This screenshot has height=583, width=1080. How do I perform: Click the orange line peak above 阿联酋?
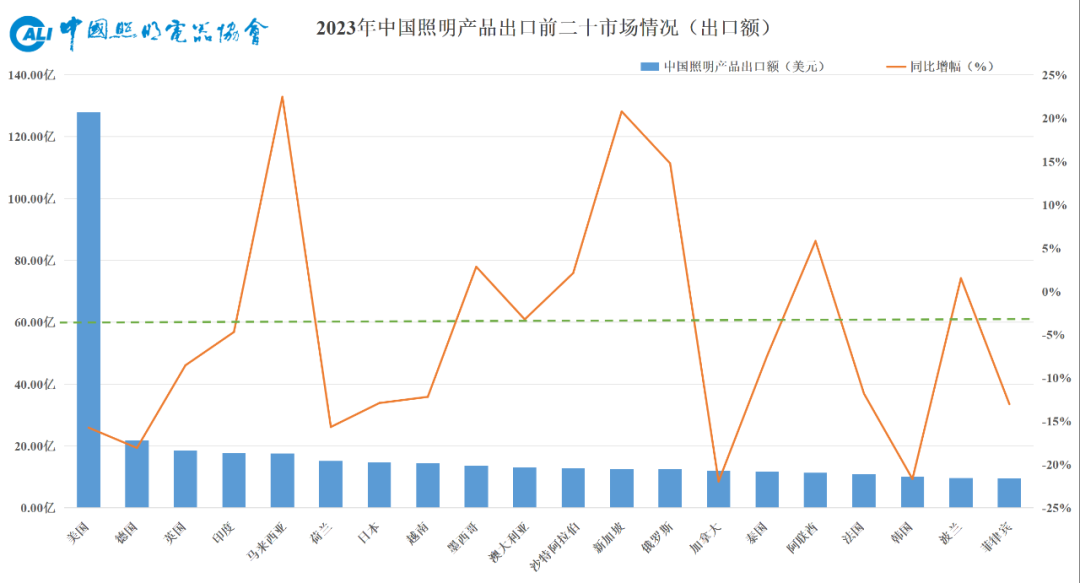pos(816,241)
